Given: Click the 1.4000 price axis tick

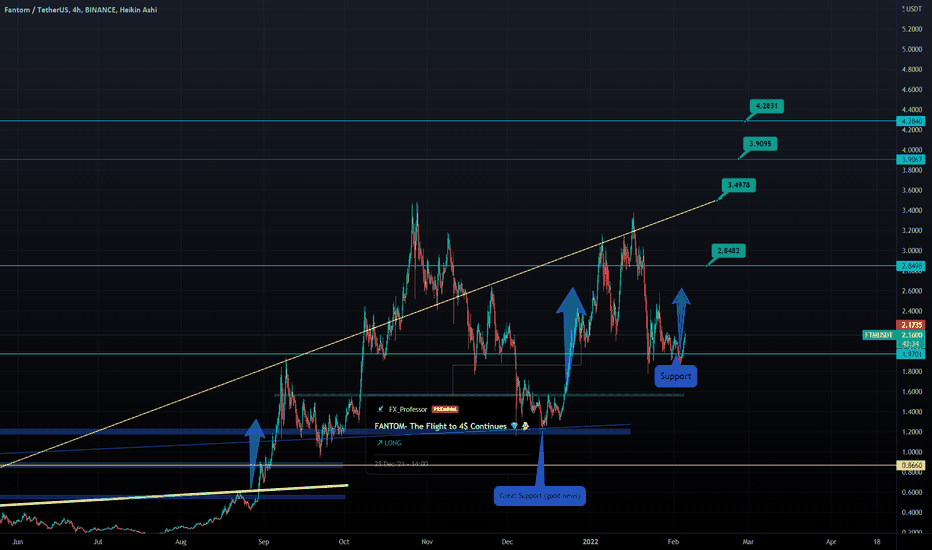Looking at the screenshot, I should [912, 412].
